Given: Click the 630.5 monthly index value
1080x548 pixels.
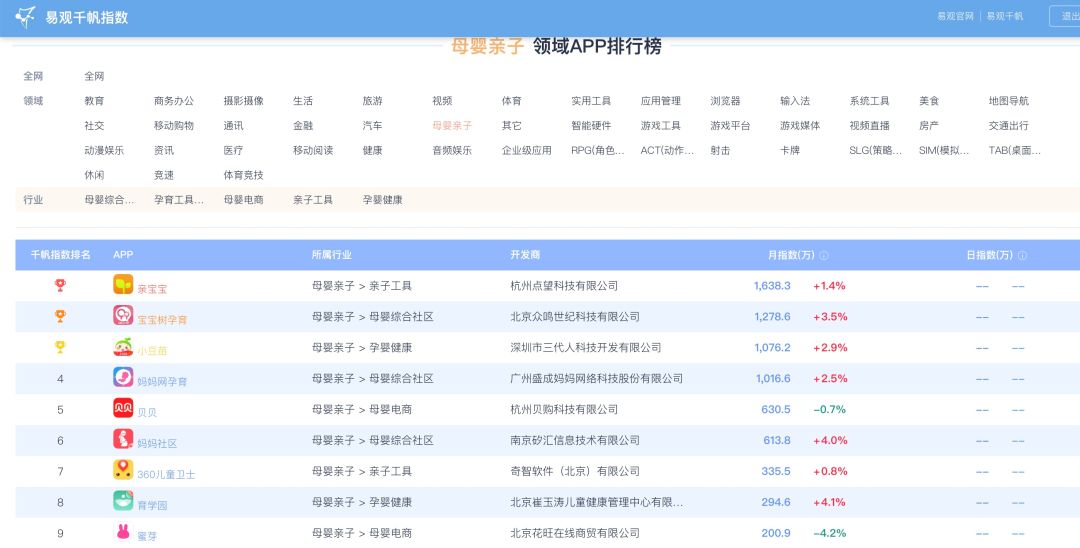Looking at the screenshot, I should pyautogui.click(x=776, y=410).
